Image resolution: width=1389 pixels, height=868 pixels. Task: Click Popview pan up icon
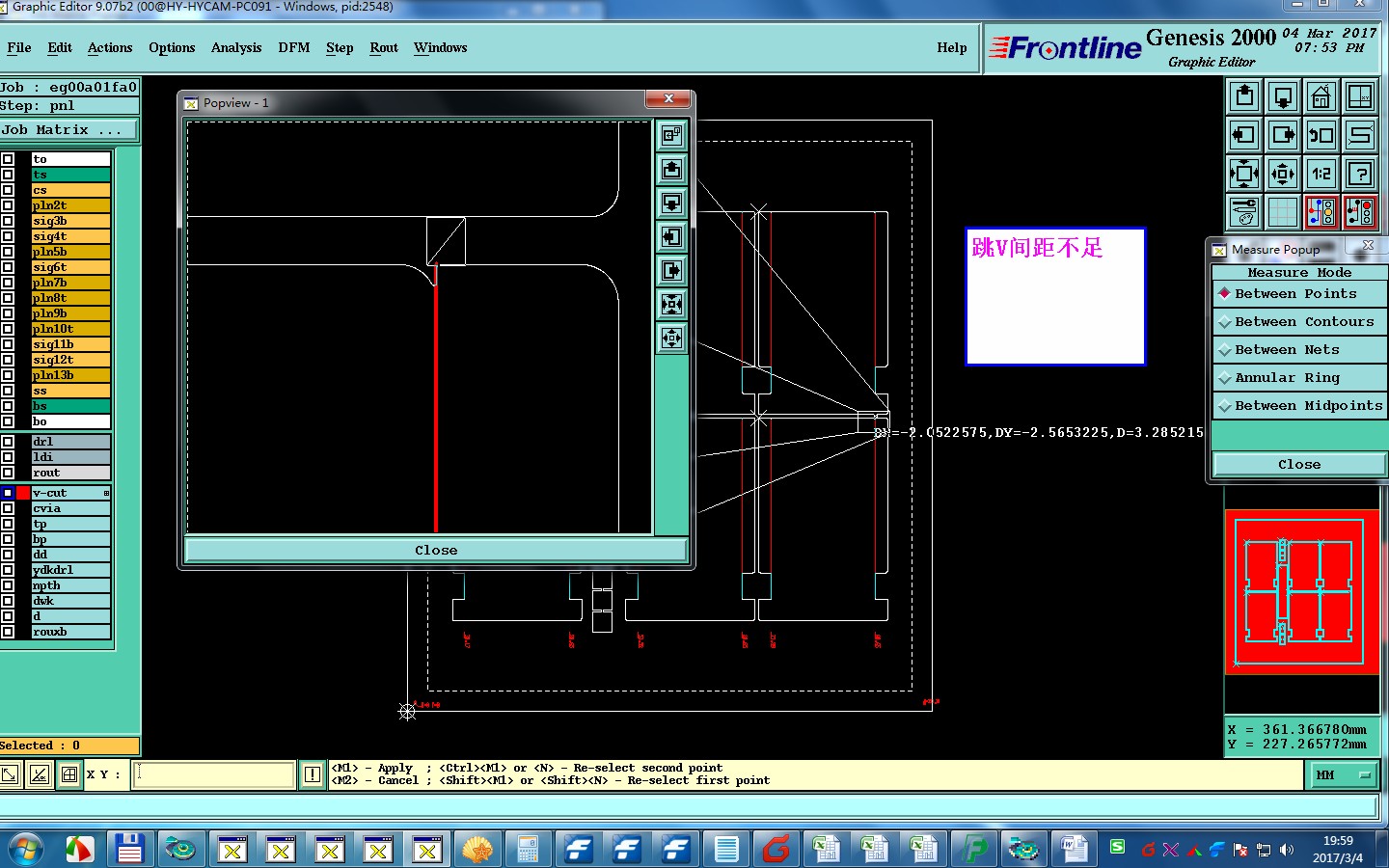coord(672,170)
